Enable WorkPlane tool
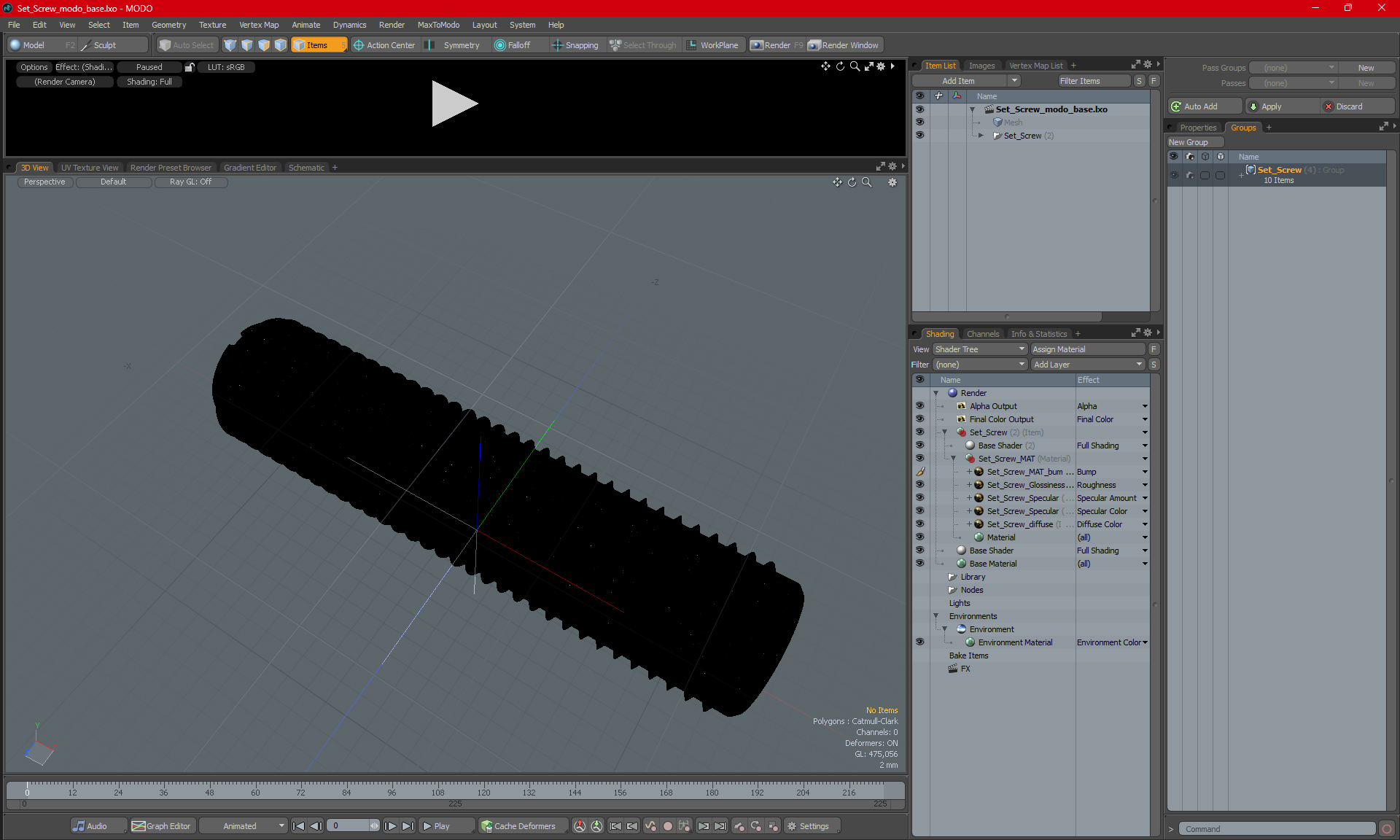The image size is (1400, 840). [x=712, y=45]
